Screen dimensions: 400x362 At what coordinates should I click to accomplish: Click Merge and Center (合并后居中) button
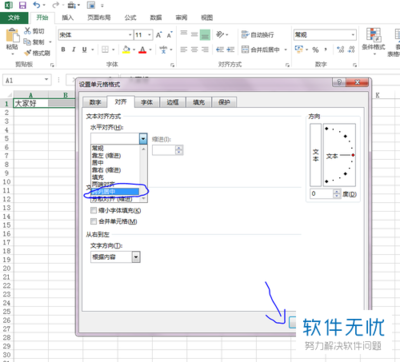point(260,50)
